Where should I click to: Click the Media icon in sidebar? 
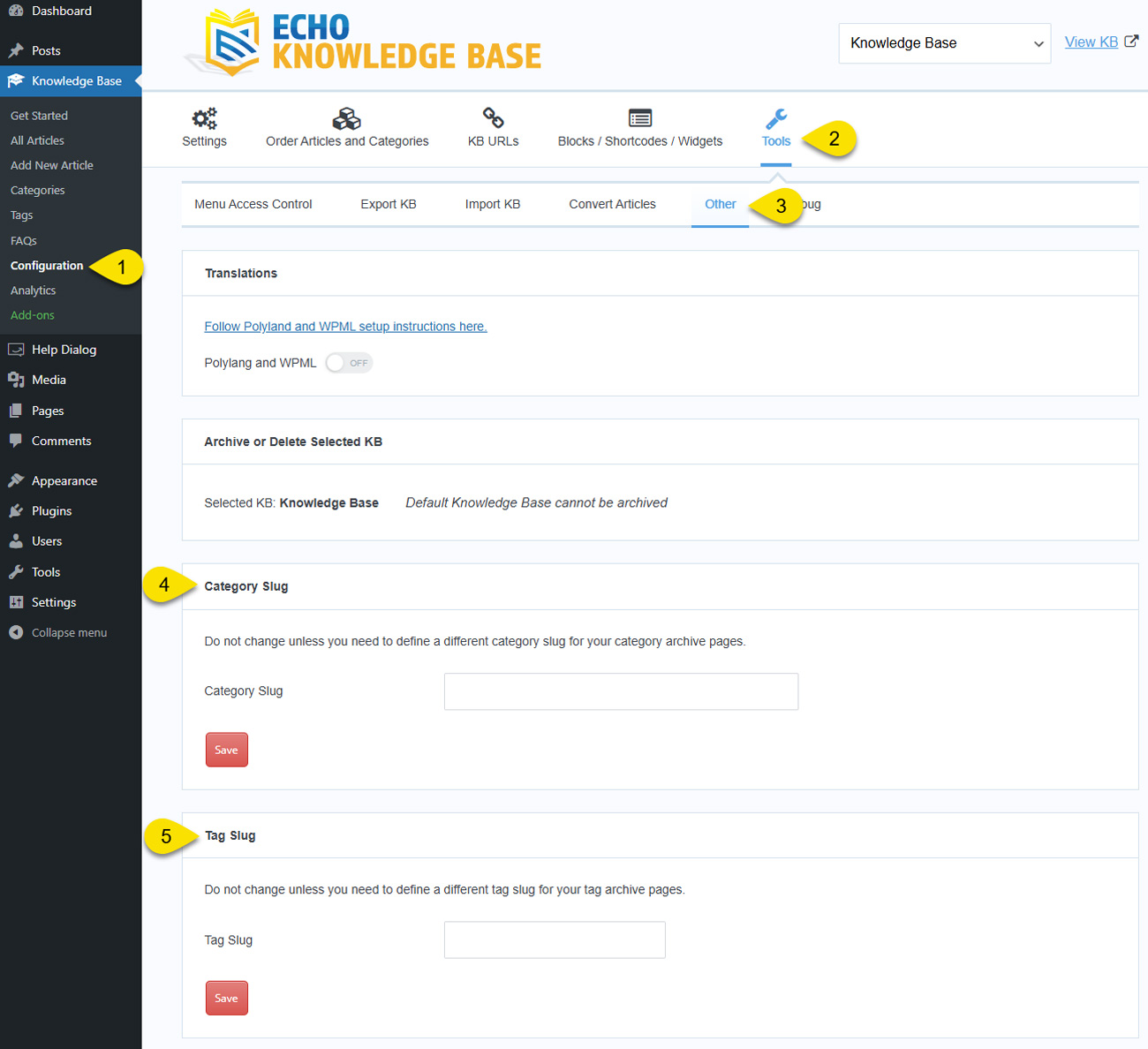tap(16, 380)
